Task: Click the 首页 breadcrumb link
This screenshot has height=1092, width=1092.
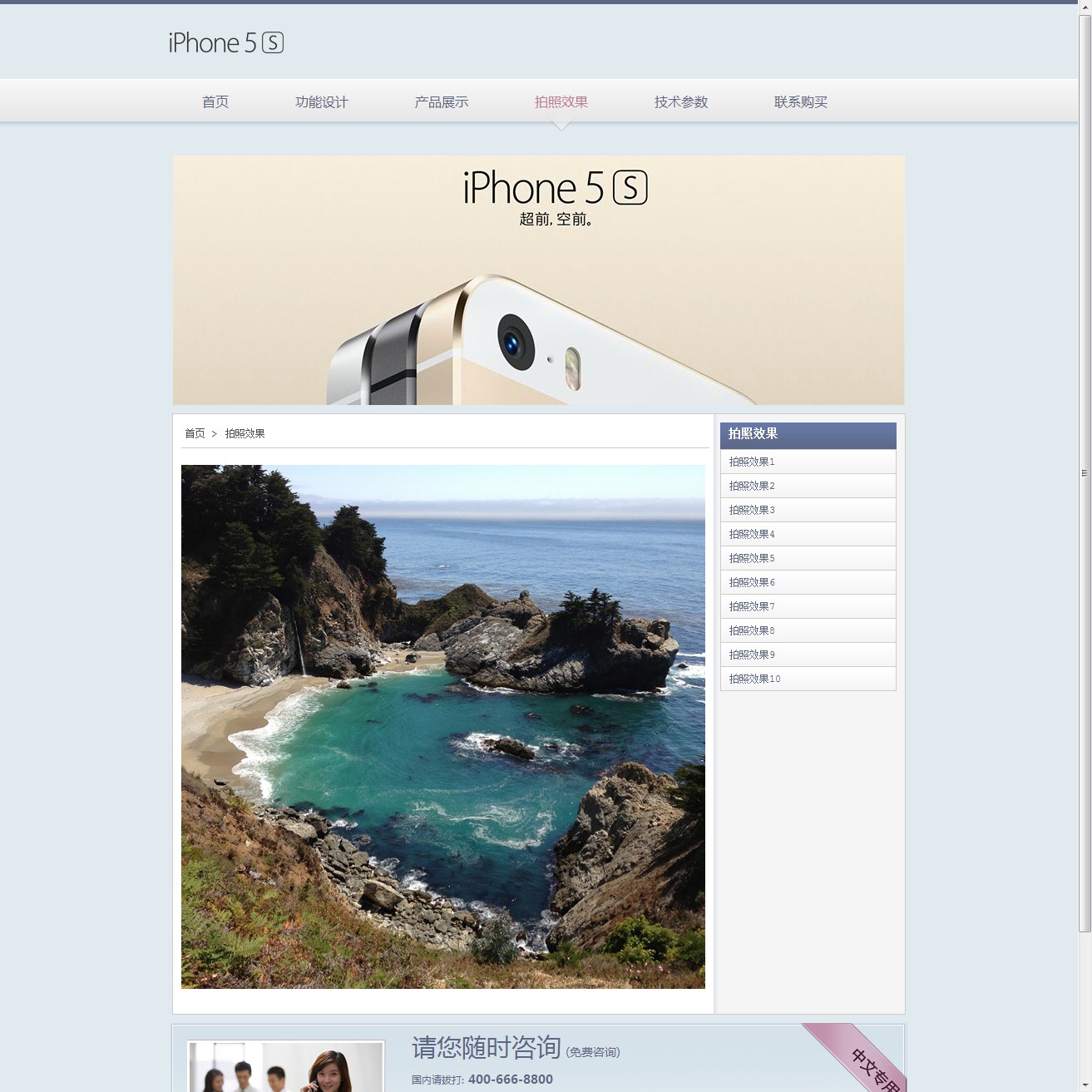Action: tap(195, 433)
